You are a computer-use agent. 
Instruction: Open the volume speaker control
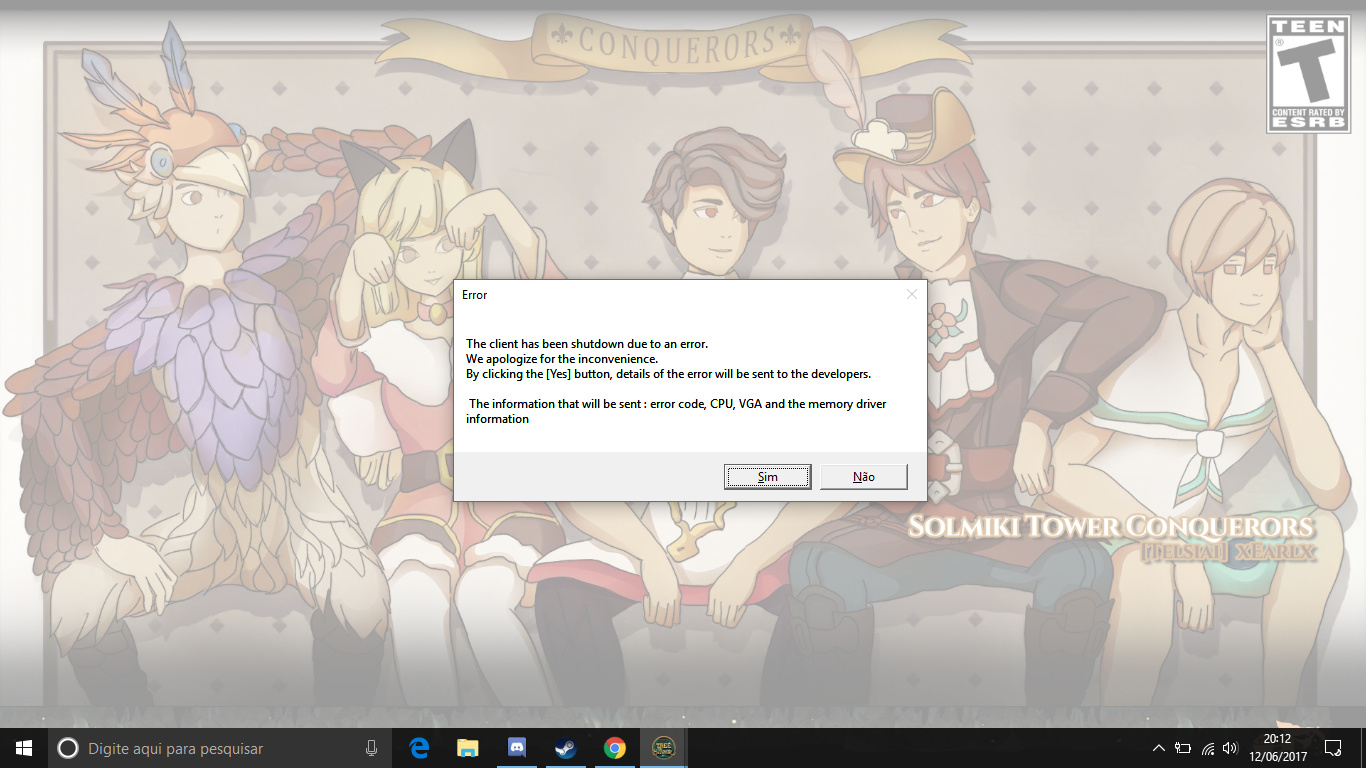1231,748
